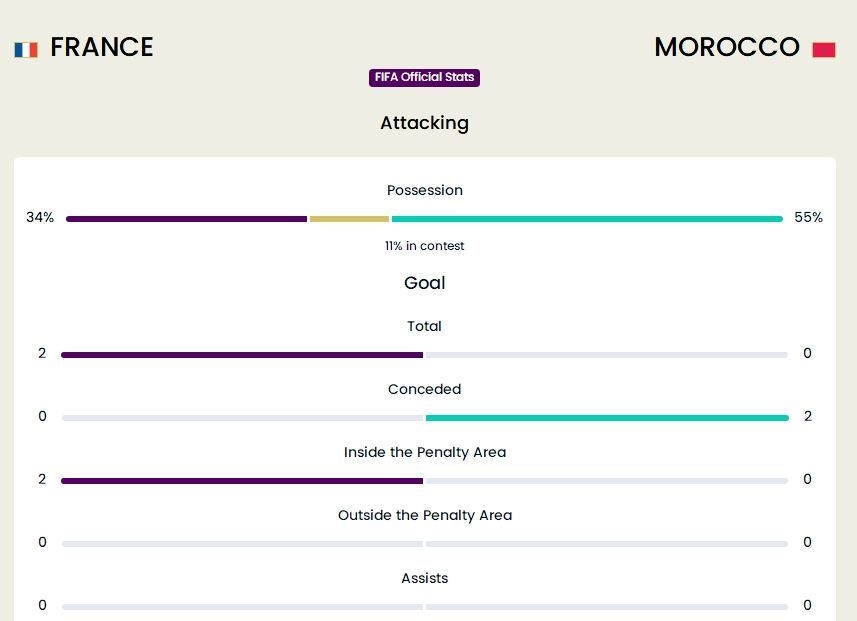
Task: Click France's Inside the Penalty Area bar
Action: [x=242, y=481]
